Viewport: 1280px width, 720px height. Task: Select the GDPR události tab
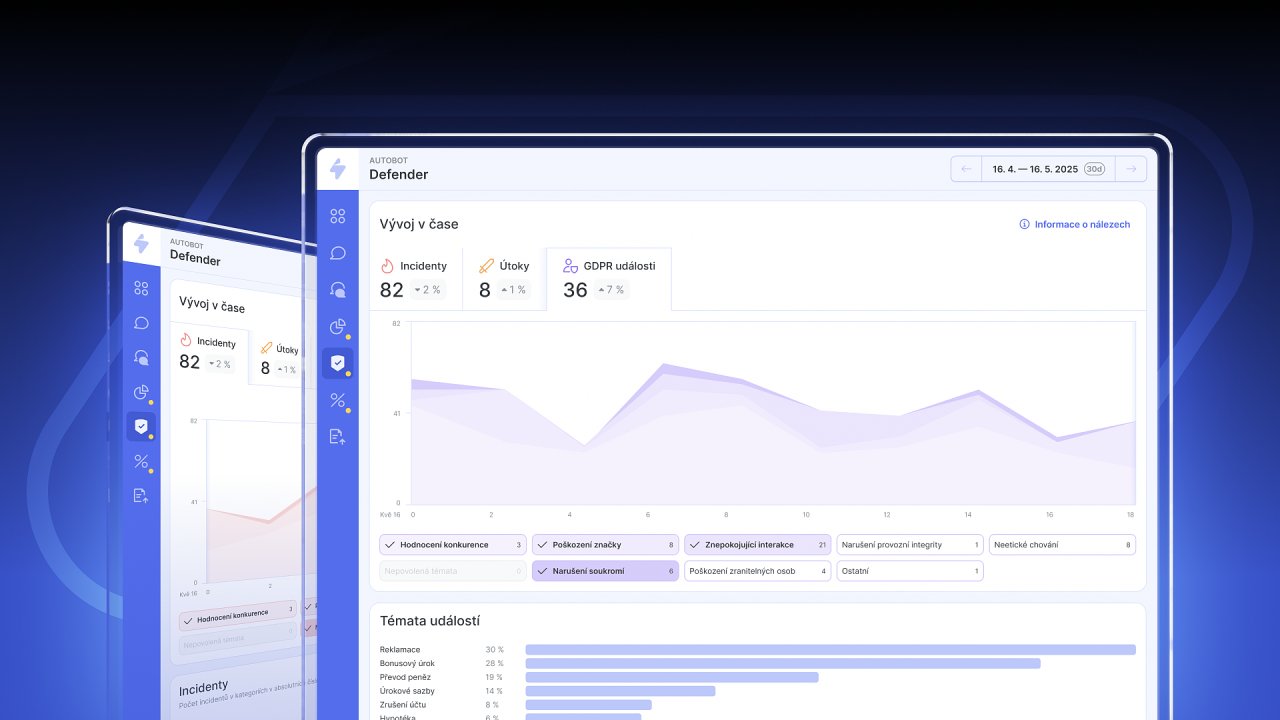coord(609,278)
